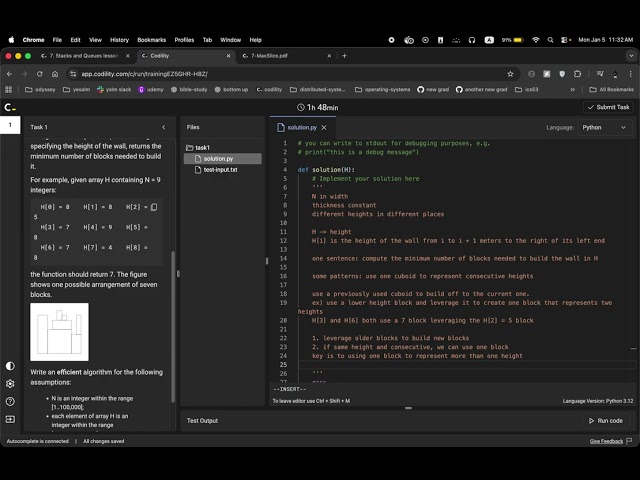Open the bible-study bookmark
Viewport: 640px width, 480px height.
(189, 89)
